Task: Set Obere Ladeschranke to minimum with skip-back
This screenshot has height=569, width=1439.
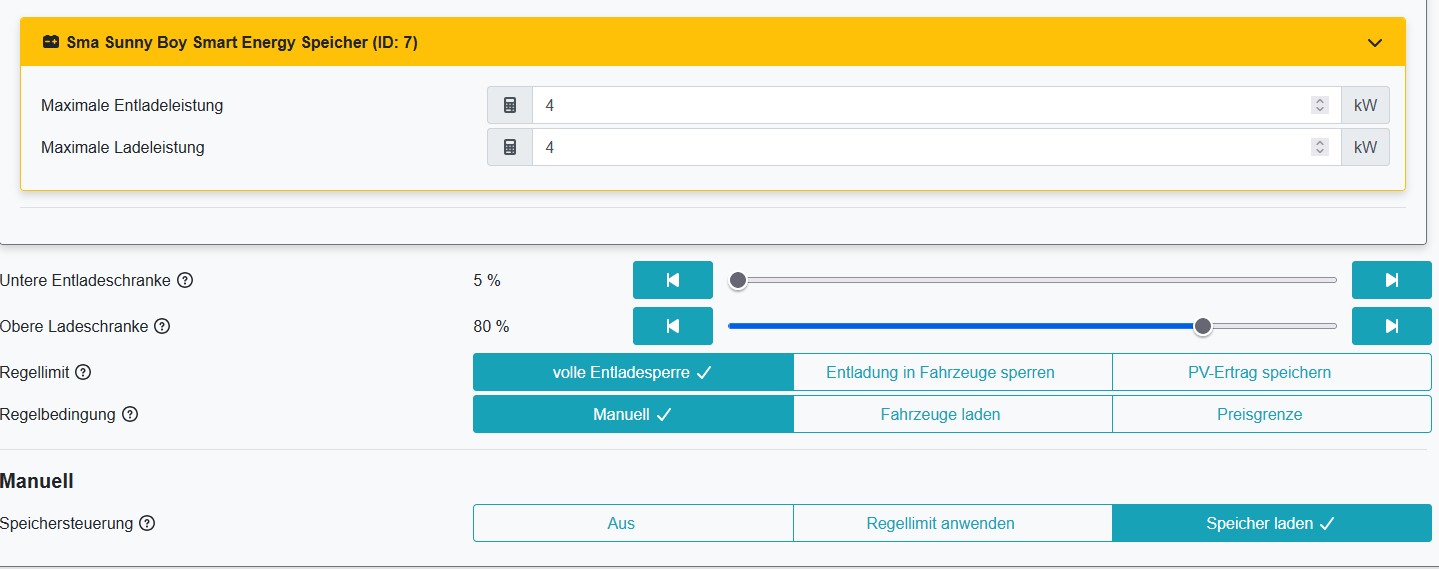Action: pyautogui.click(x=672, y=326)
